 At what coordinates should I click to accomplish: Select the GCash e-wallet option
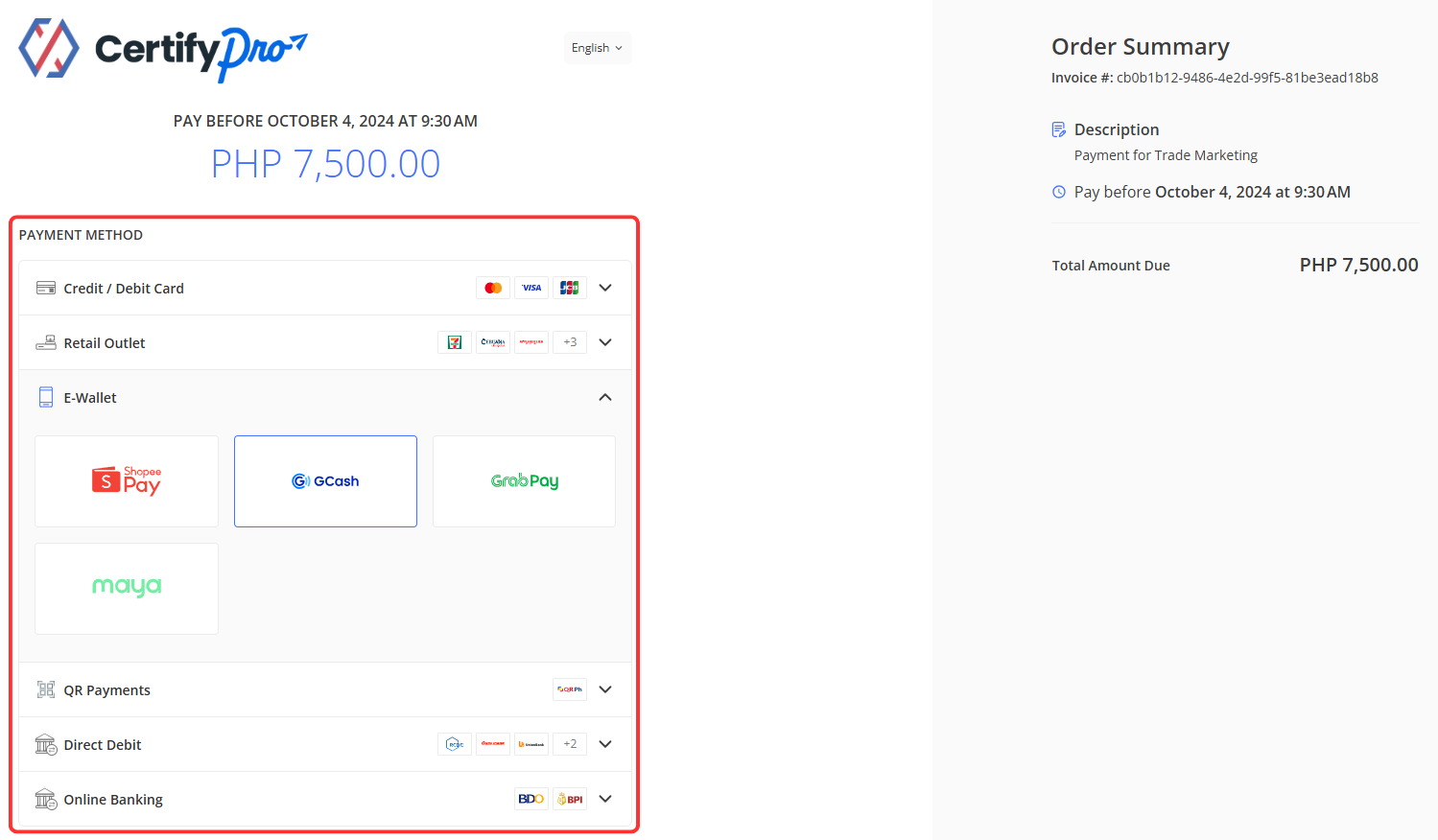click(325, 481)
